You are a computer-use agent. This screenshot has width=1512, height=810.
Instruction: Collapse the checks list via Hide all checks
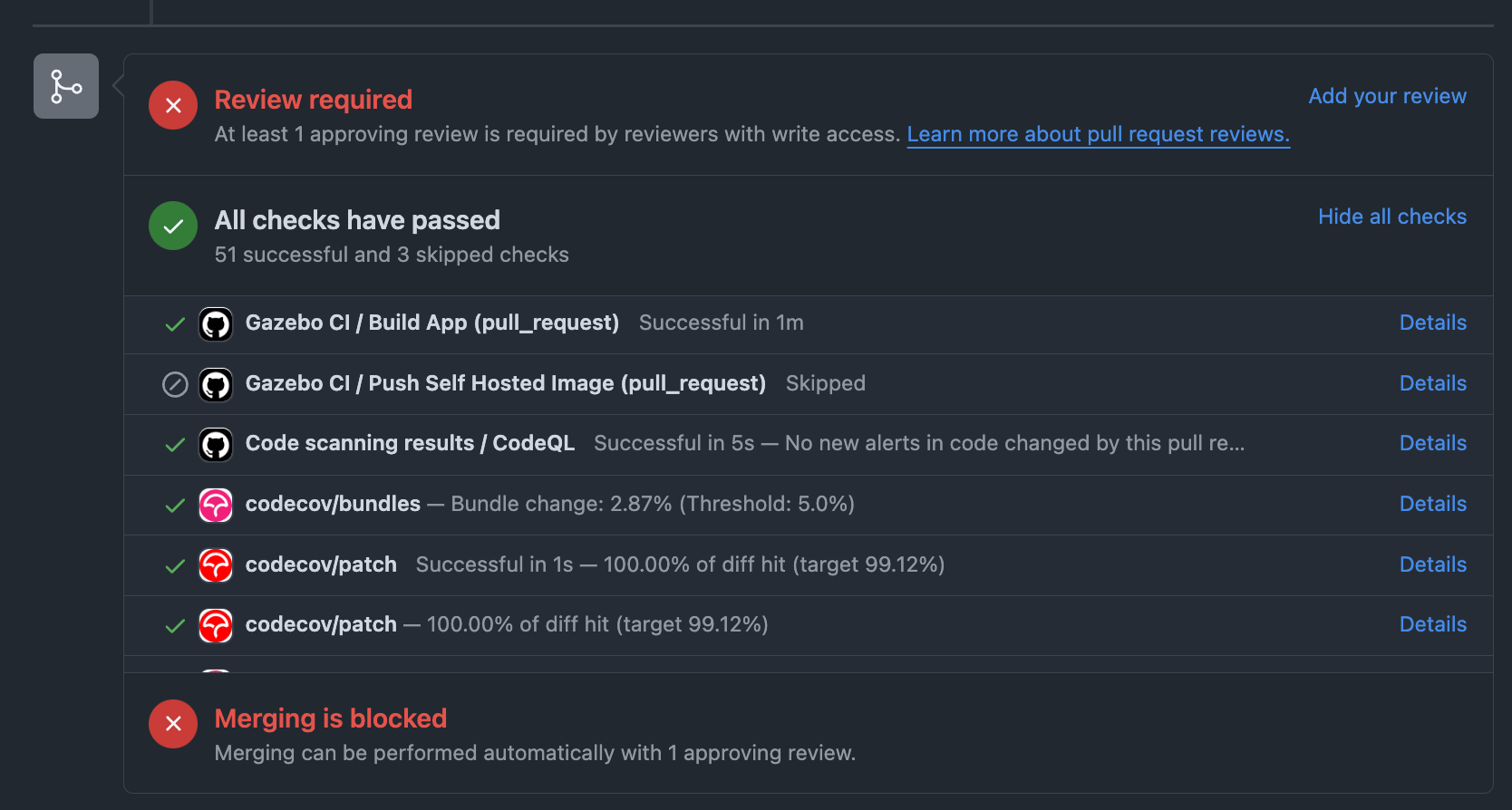1392,217
